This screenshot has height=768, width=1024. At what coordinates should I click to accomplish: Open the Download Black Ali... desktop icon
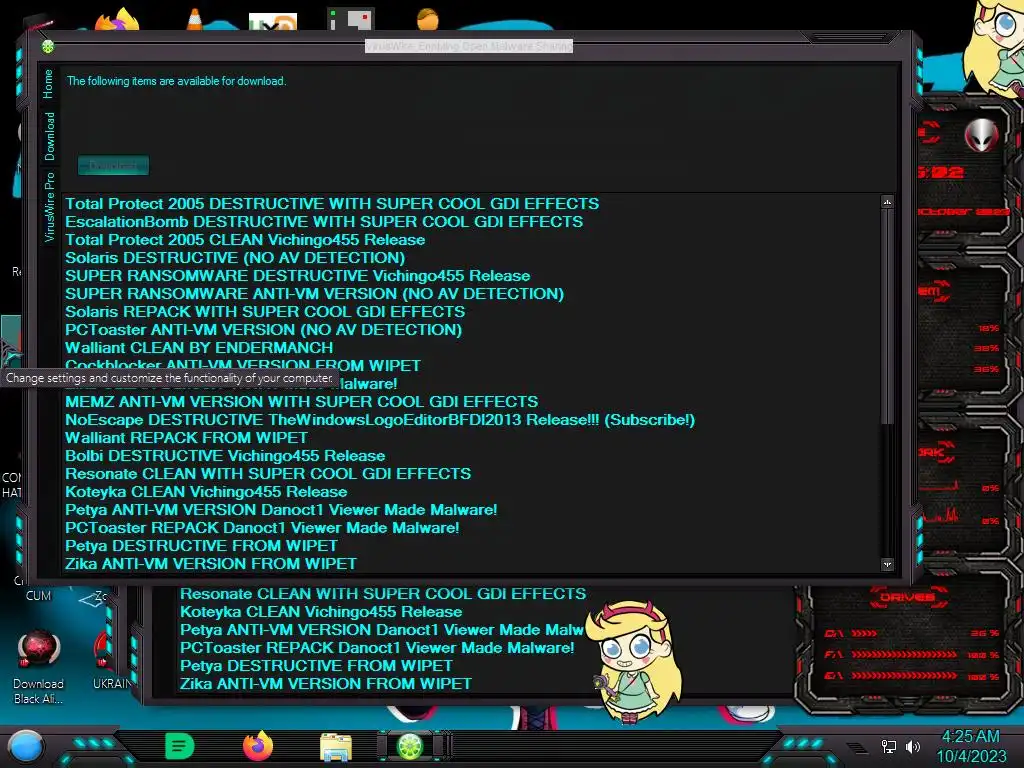point(39,667)
